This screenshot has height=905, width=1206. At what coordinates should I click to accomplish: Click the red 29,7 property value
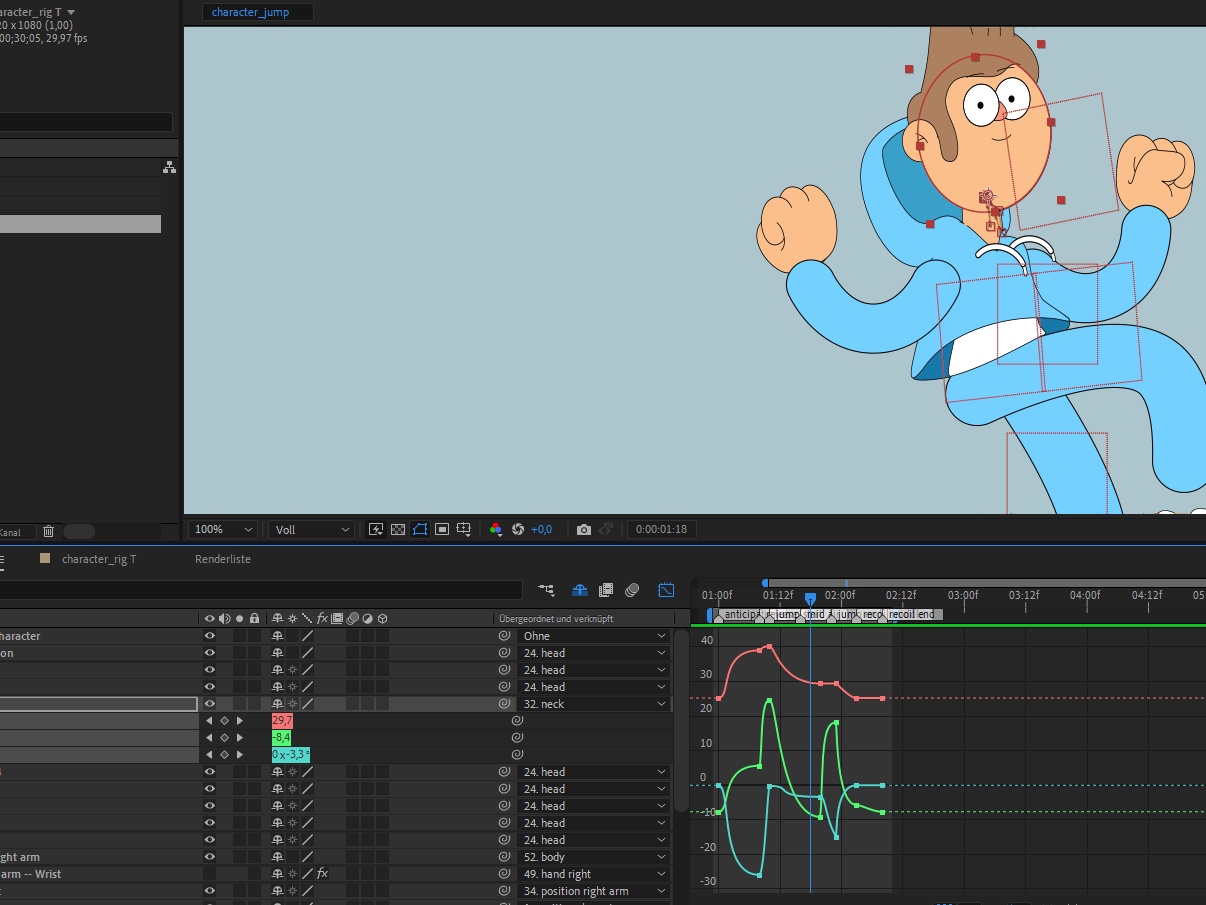click(x=282, y=721)
